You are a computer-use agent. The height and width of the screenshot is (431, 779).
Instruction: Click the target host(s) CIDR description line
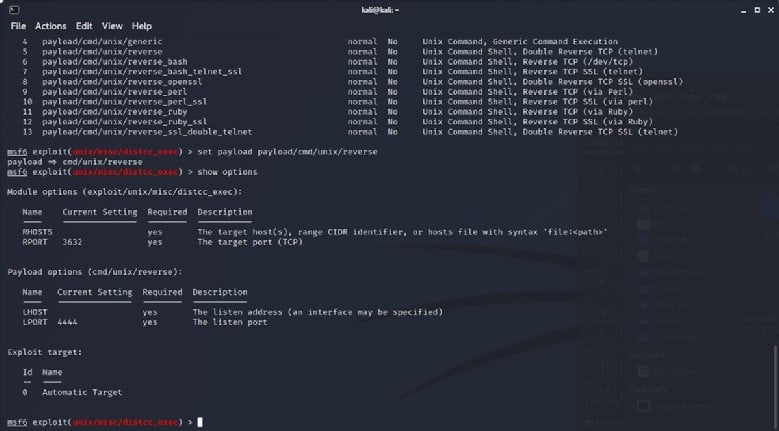403,232
